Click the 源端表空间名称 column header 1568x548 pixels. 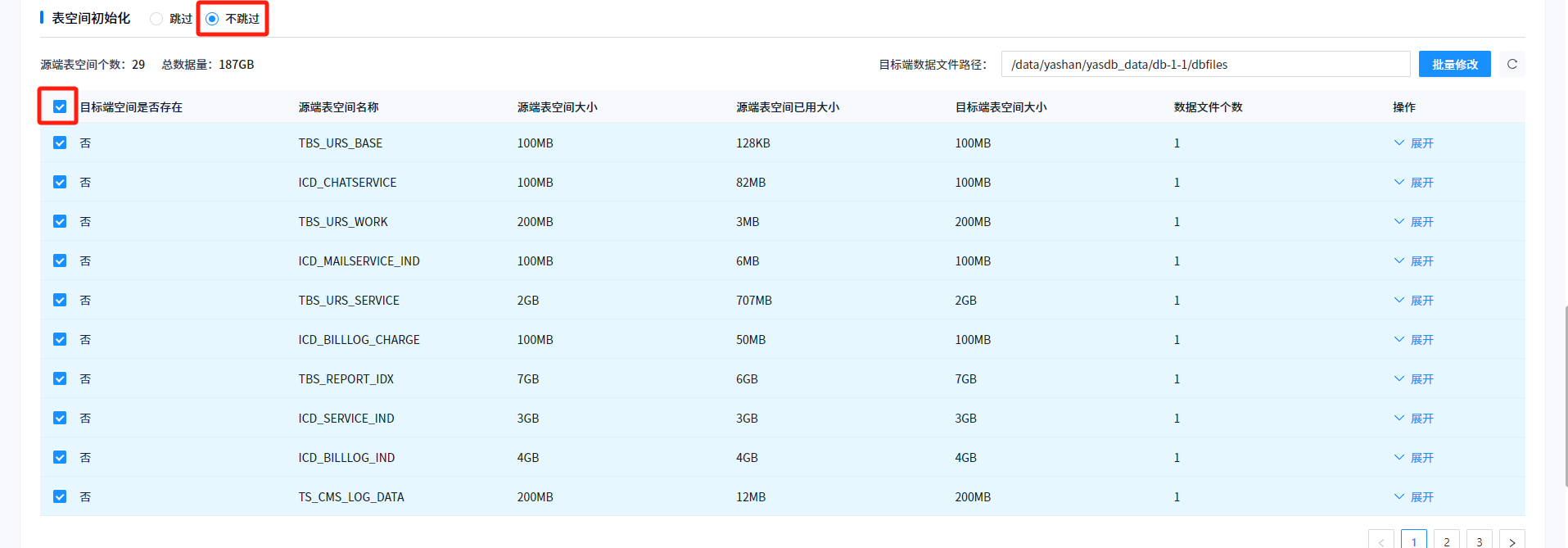[x=338, y=107]
